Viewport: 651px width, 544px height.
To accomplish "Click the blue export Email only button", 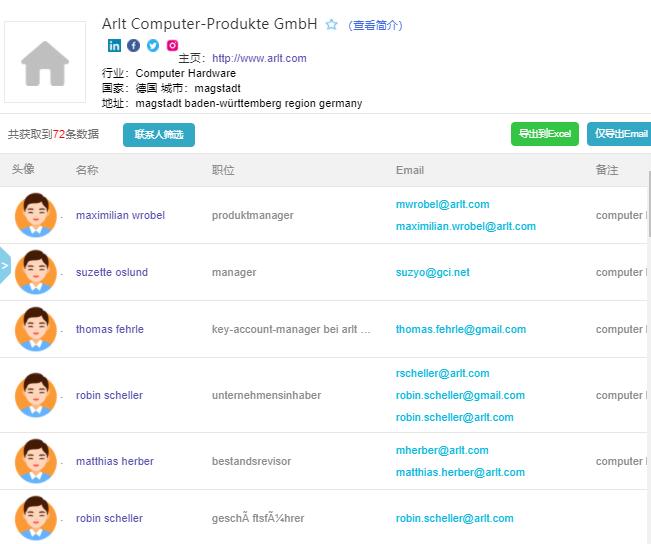I will 620,134.
